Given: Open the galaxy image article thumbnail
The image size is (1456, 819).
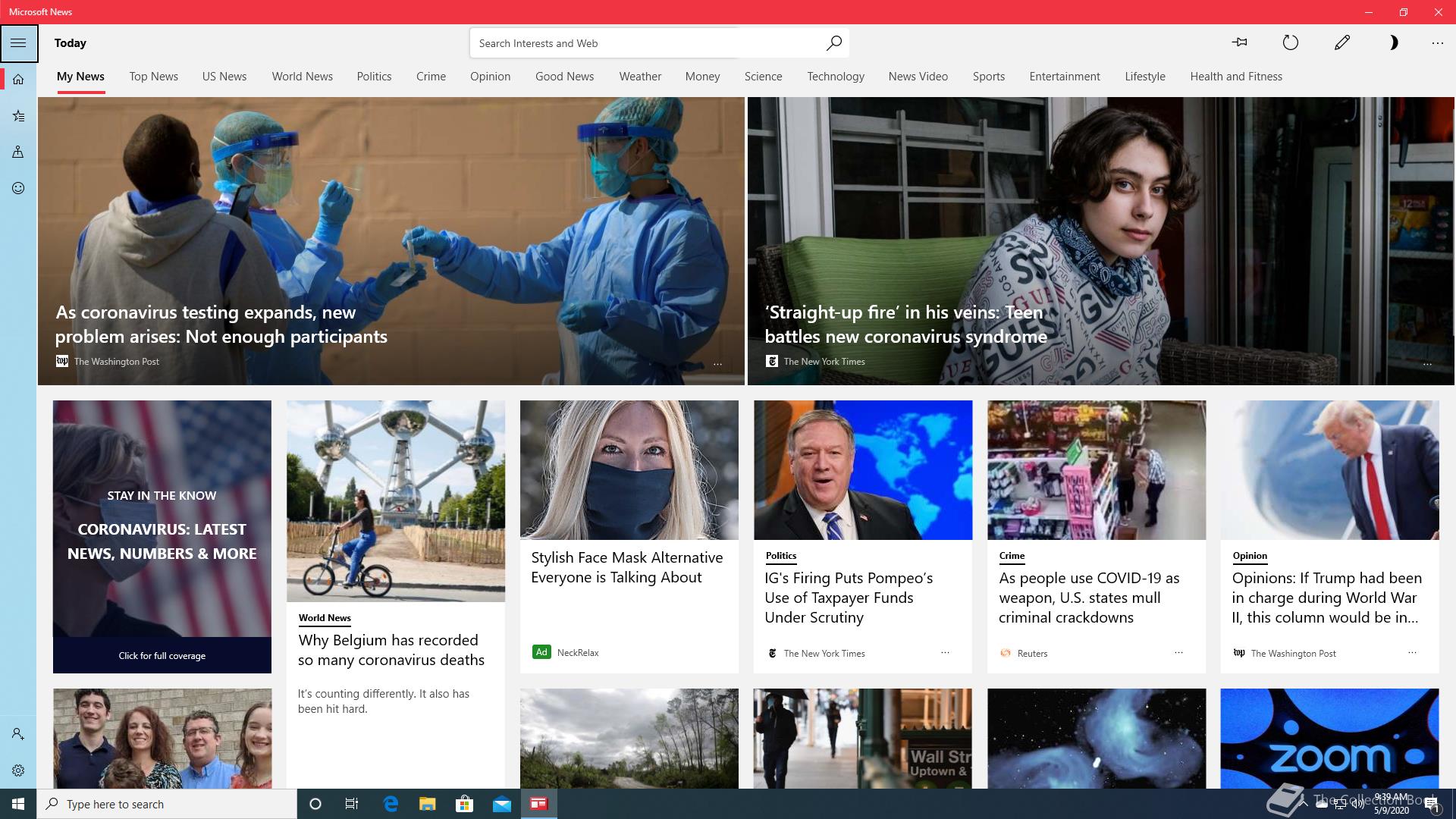Looking at the screenshot, I should click(1097, 739).
